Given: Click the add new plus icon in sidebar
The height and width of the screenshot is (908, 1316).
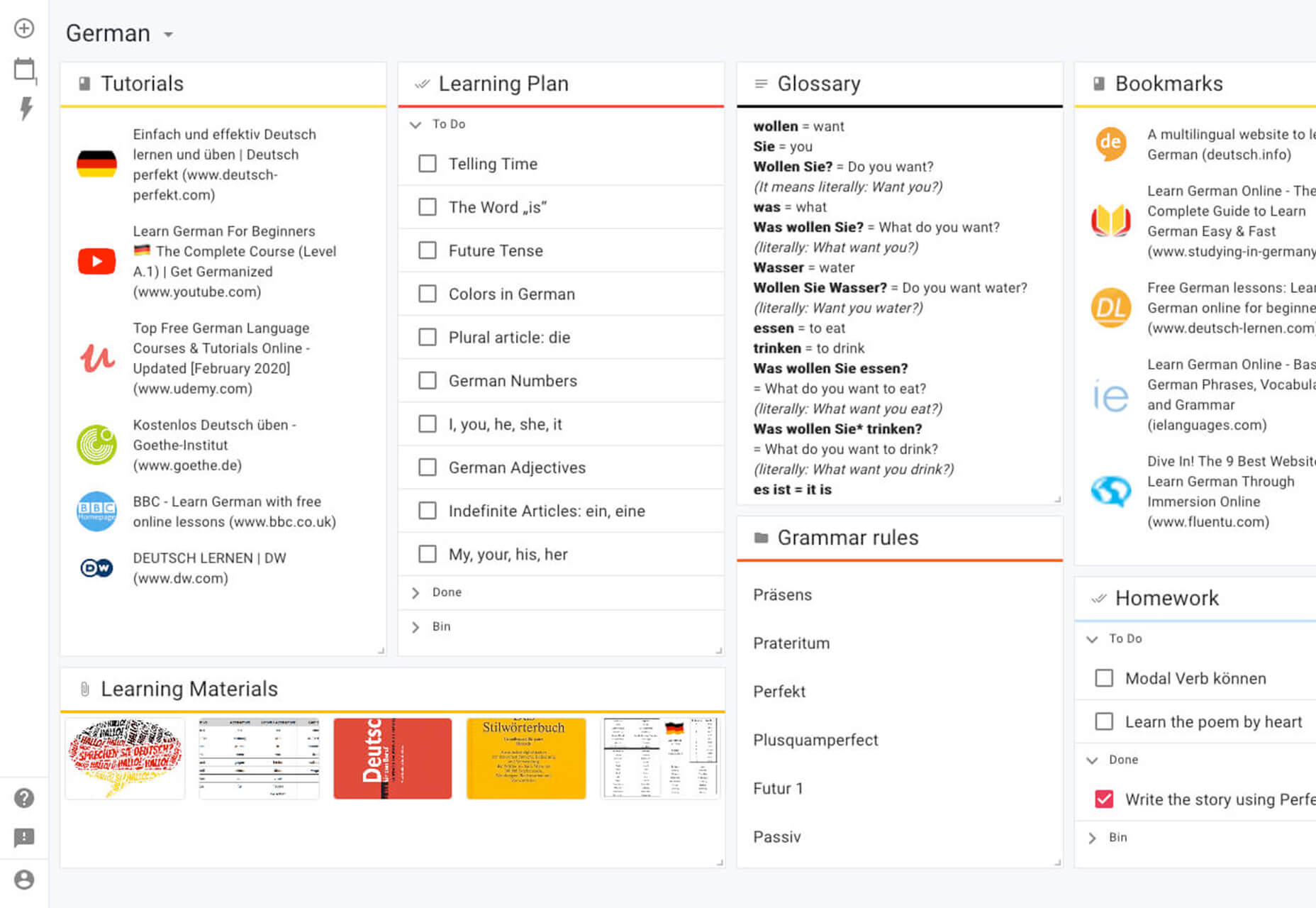Looking at the screenshot, I should (x=24, y=28).
